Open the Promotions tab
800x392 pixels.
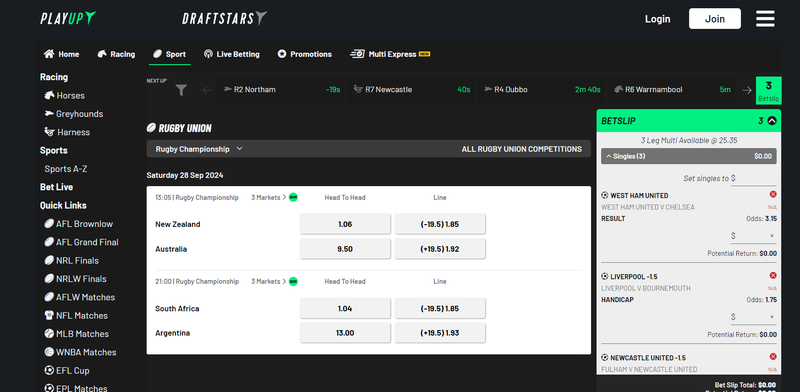[305, 54]
